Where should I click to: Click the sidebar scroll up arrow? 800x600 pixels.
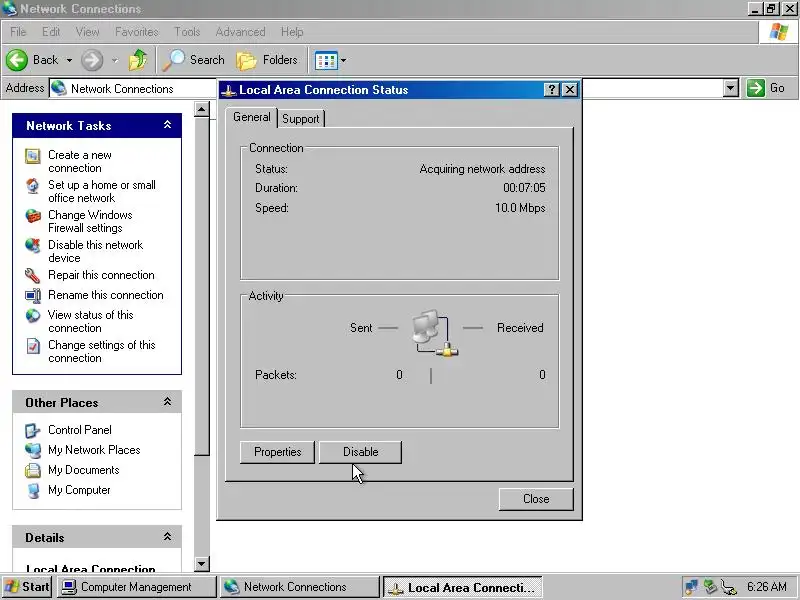(x=202, y=109)
